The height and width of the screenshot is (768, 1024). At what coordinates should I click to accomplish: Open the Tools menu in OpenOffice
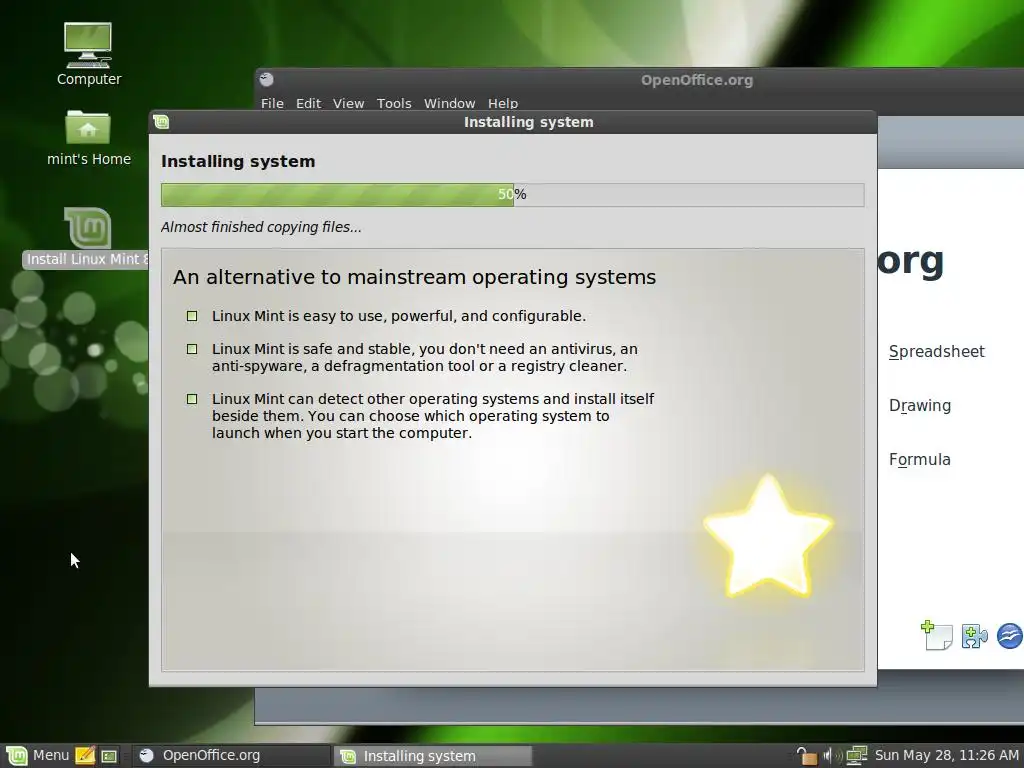tap(394, 103)
